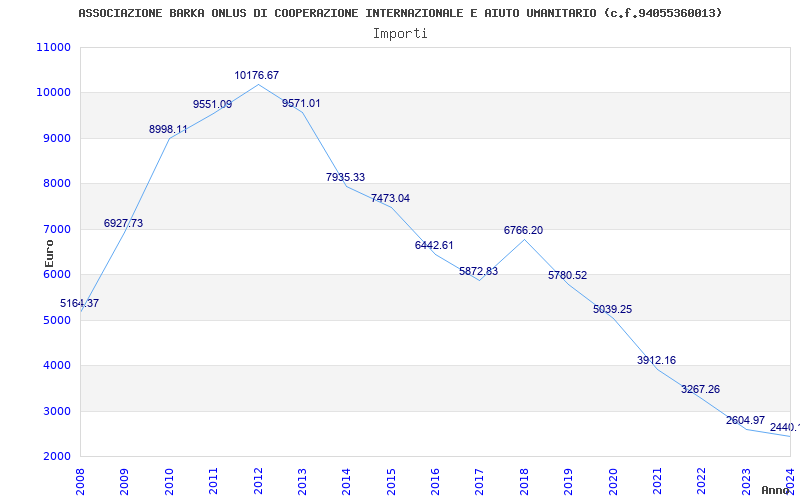Click x-axis year 2019
The width and height of the screenshot is (800, 500).
(568, 481)
